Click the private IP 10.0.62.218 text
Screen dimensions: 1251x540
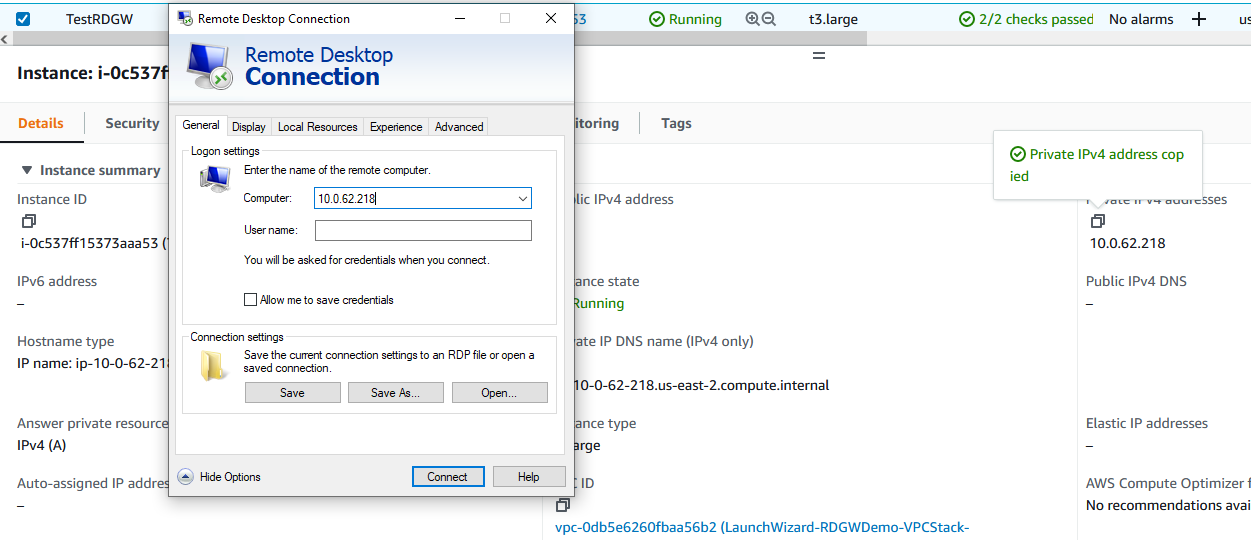1127,243
